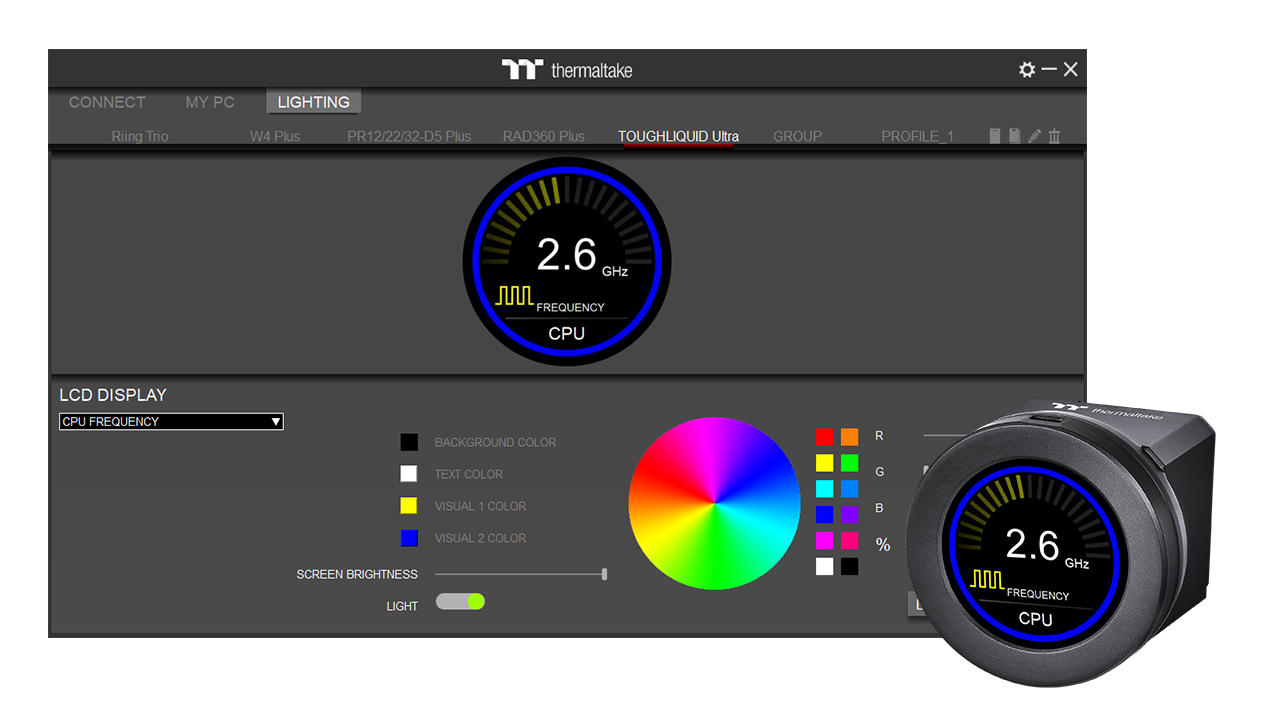Select the light blue preset color
The height and width of the screenshot is (720, 1280).
849,488
